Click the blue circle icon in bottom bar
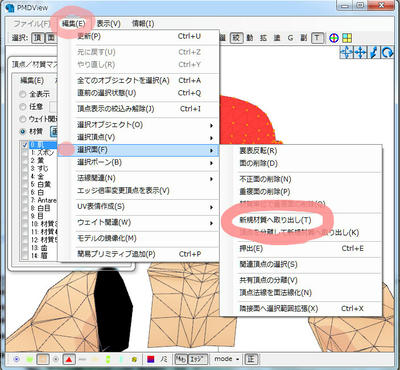 pyautogui.click(x=17, y=359)
